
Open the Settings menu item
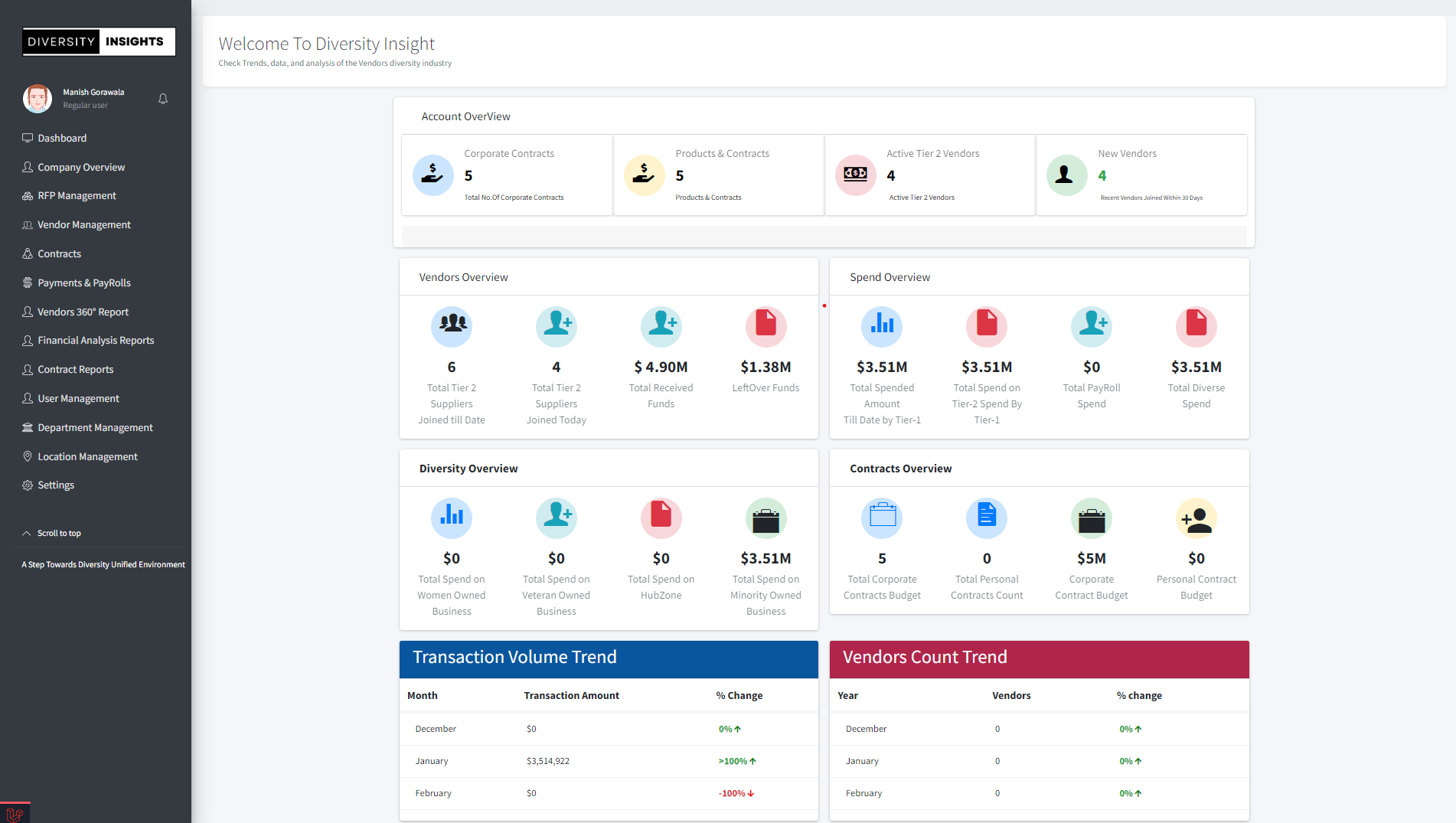[x=56, y=485]
